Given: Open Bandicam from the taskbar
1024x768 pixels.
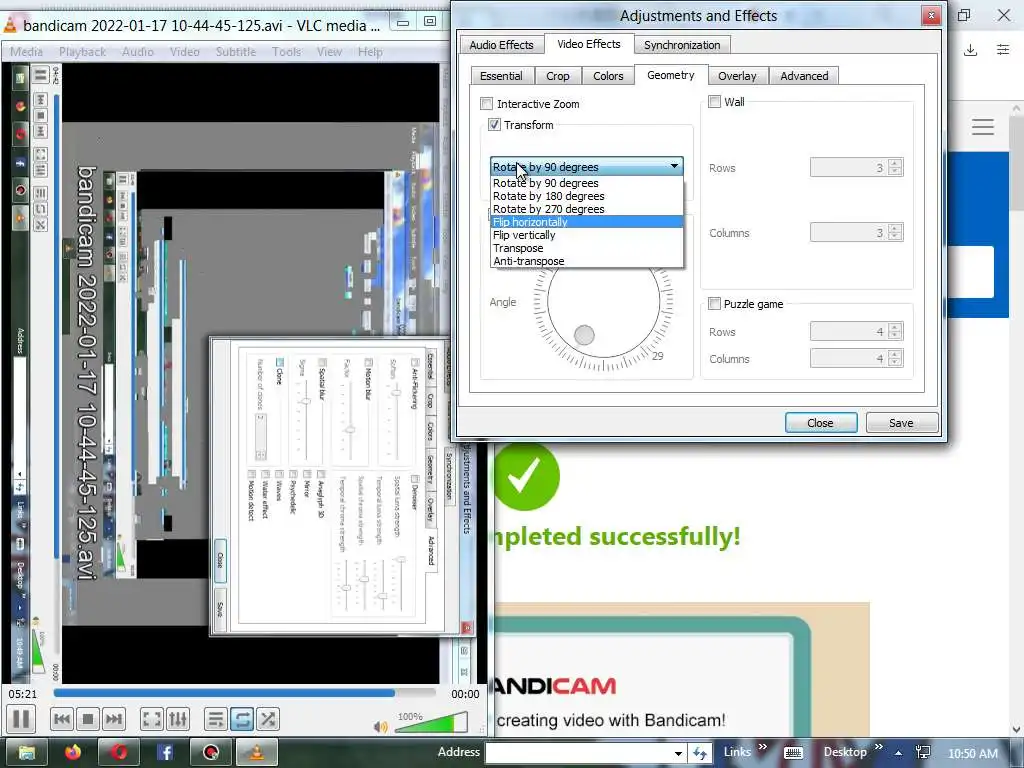Looking at the screenshot, I should (210, 752).
